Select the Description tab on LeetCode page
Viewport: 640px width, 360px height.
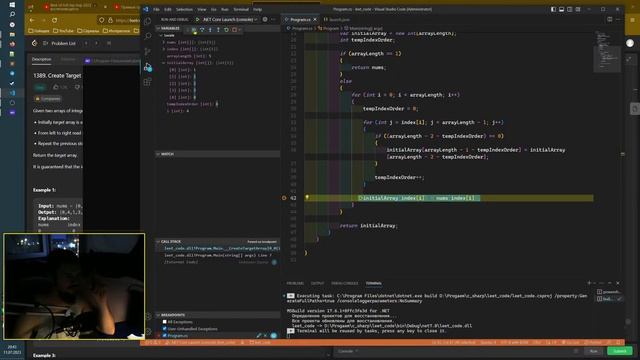click(x=42, y=59)
